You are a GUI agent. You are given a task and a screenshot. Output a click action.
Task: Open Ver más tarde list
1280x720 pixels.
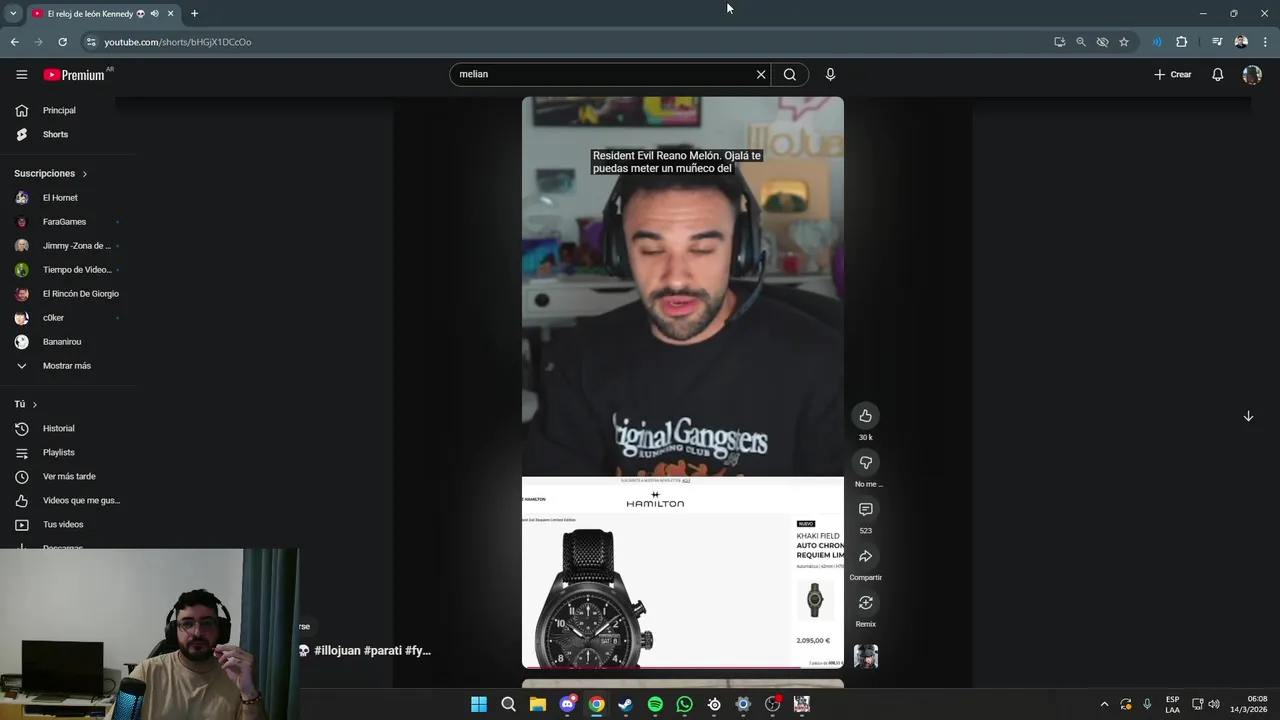coord(68,476)
